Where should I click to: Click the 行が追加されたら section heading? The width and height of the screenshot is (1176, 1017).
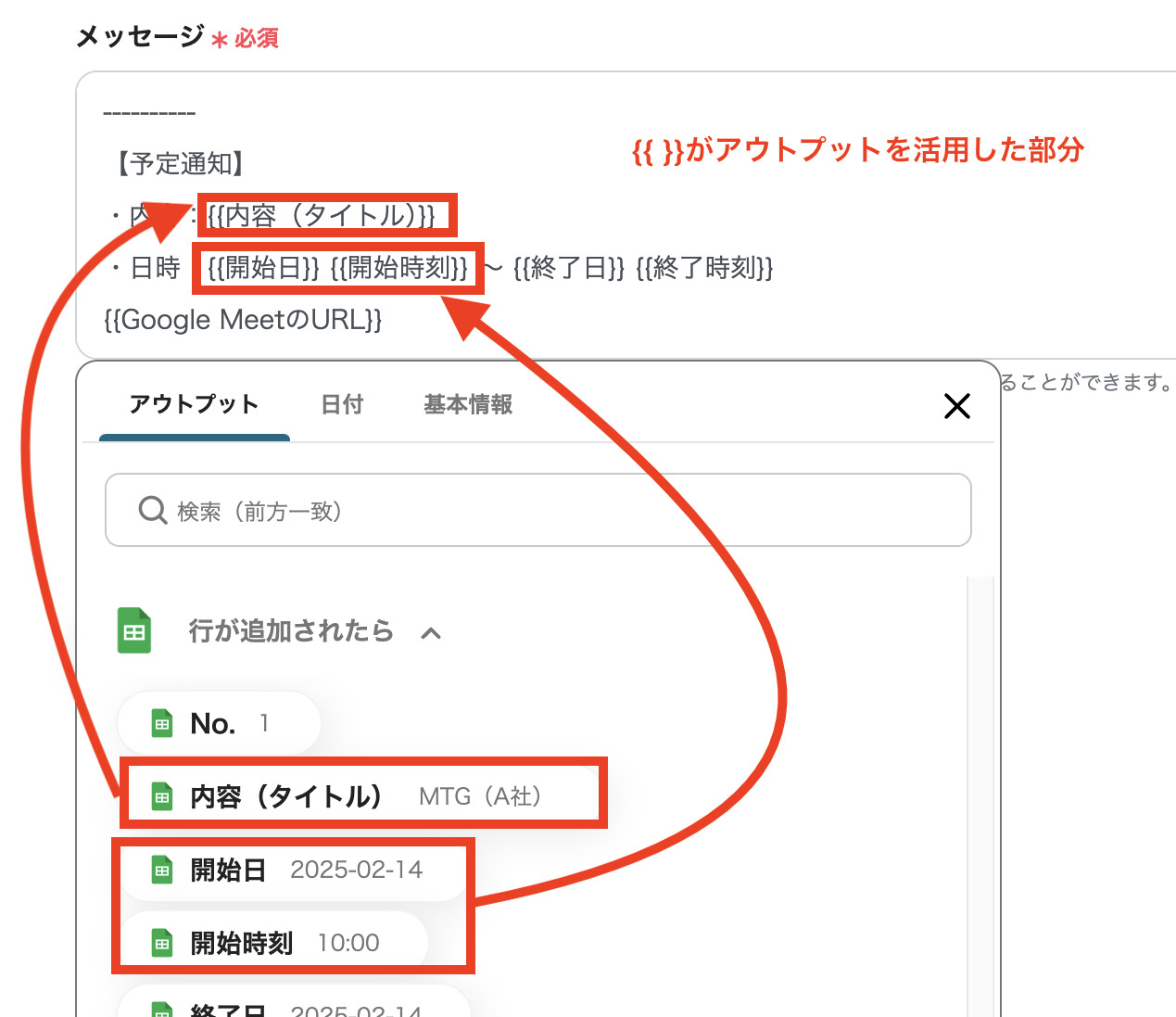(x=291, y=631)
